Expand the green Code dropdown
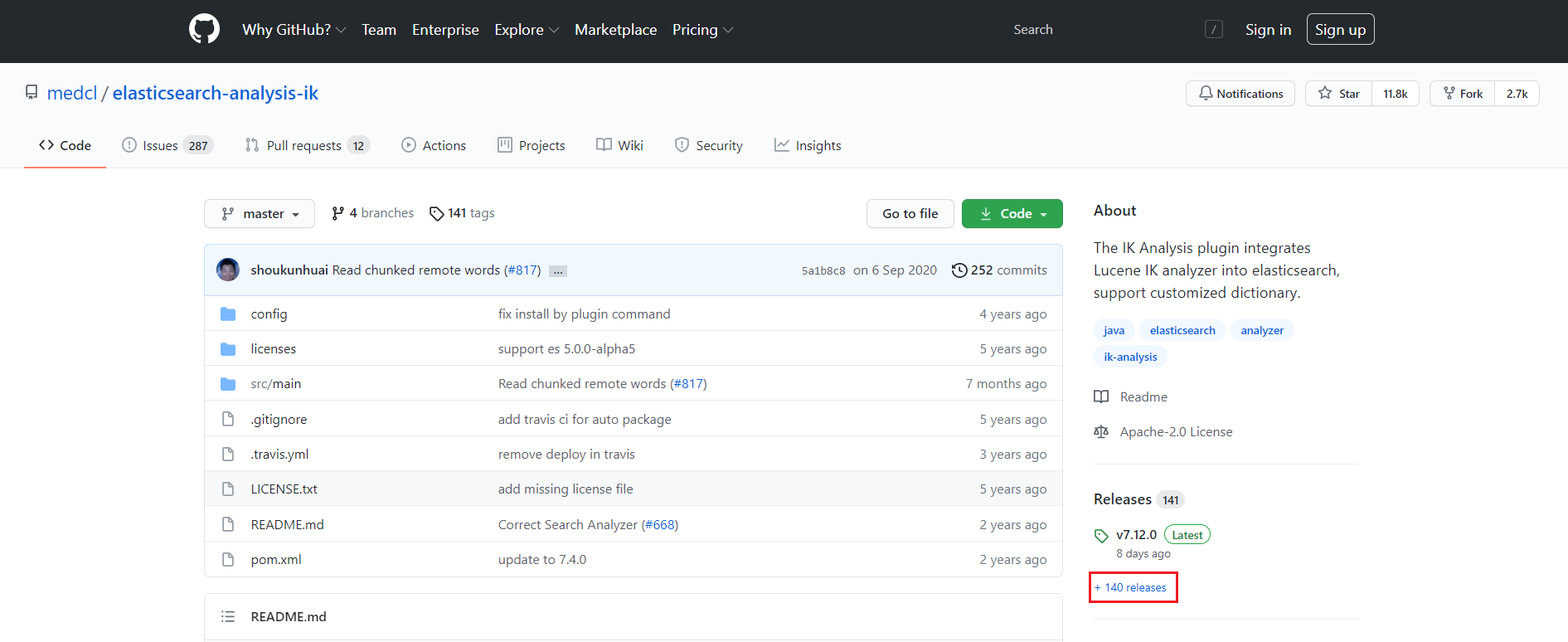Viewport: 1568px width, 642px height. coord(1012,213)
